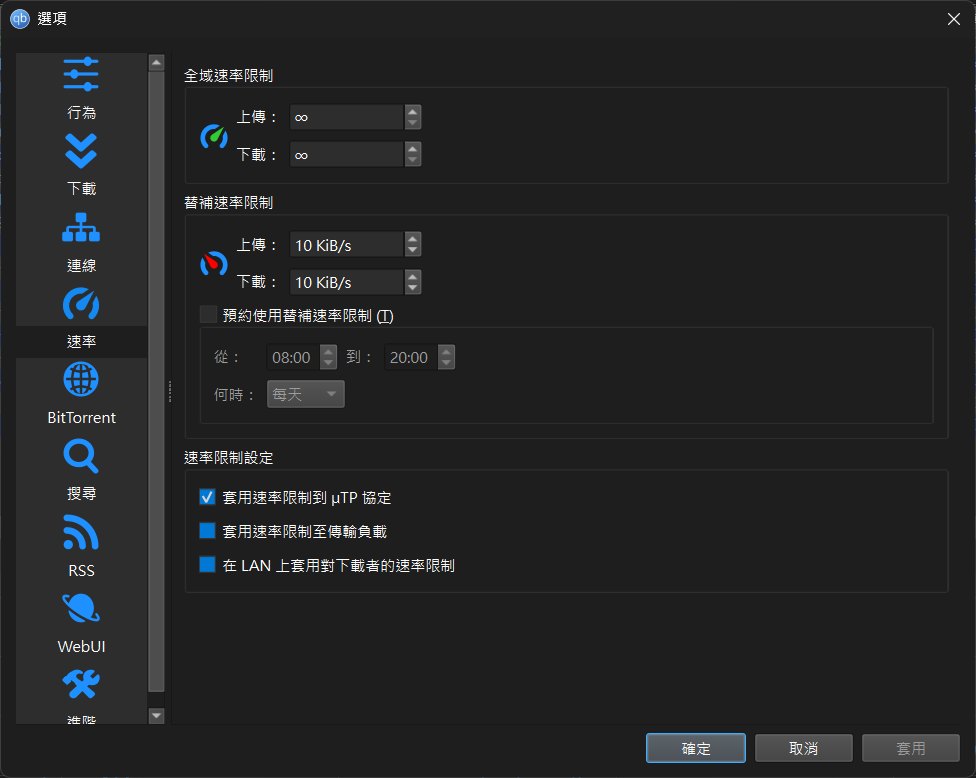Uncheck 套用速率限制到 µTP 協定
The width and height of the screenshot is (976, 778).
[207, 497]
